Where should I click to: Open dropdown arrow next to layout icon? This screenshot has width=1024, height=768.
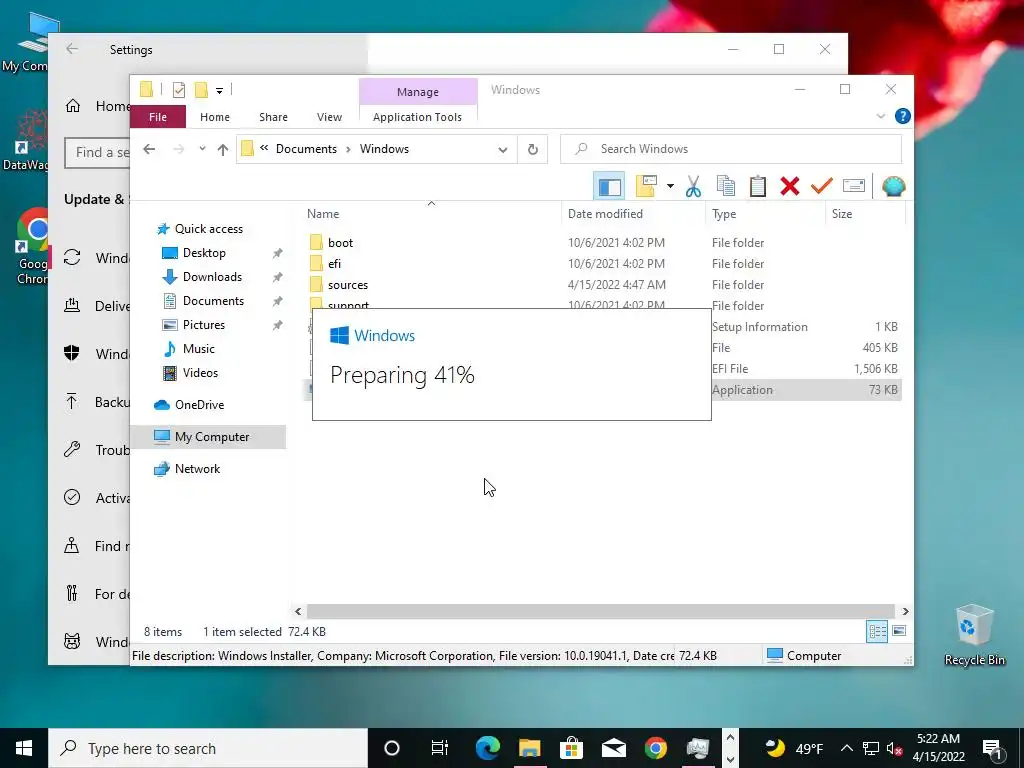[x=670, y=187]
